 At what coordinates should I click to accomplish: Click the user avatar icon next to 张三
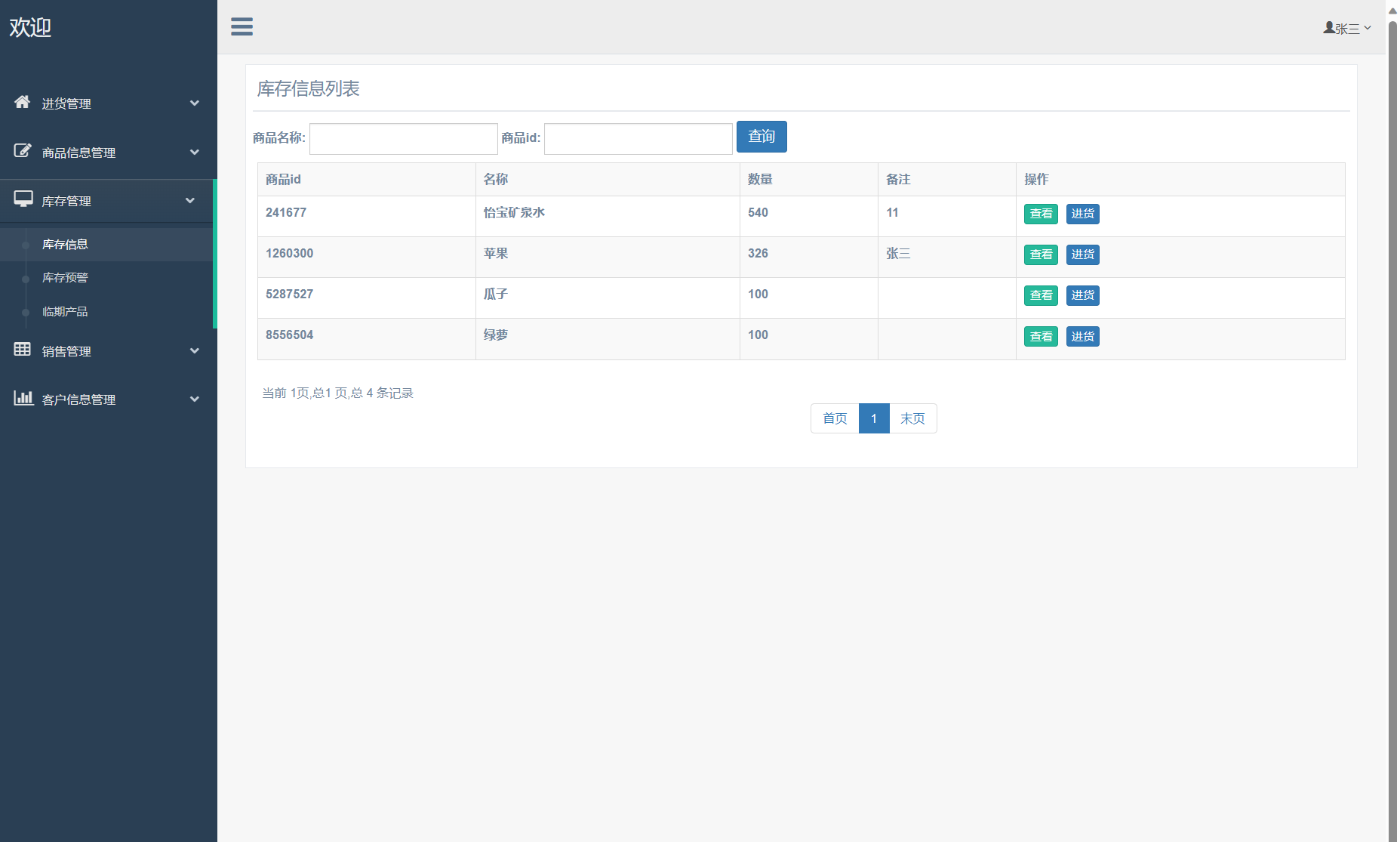(x=1328, y=28)
